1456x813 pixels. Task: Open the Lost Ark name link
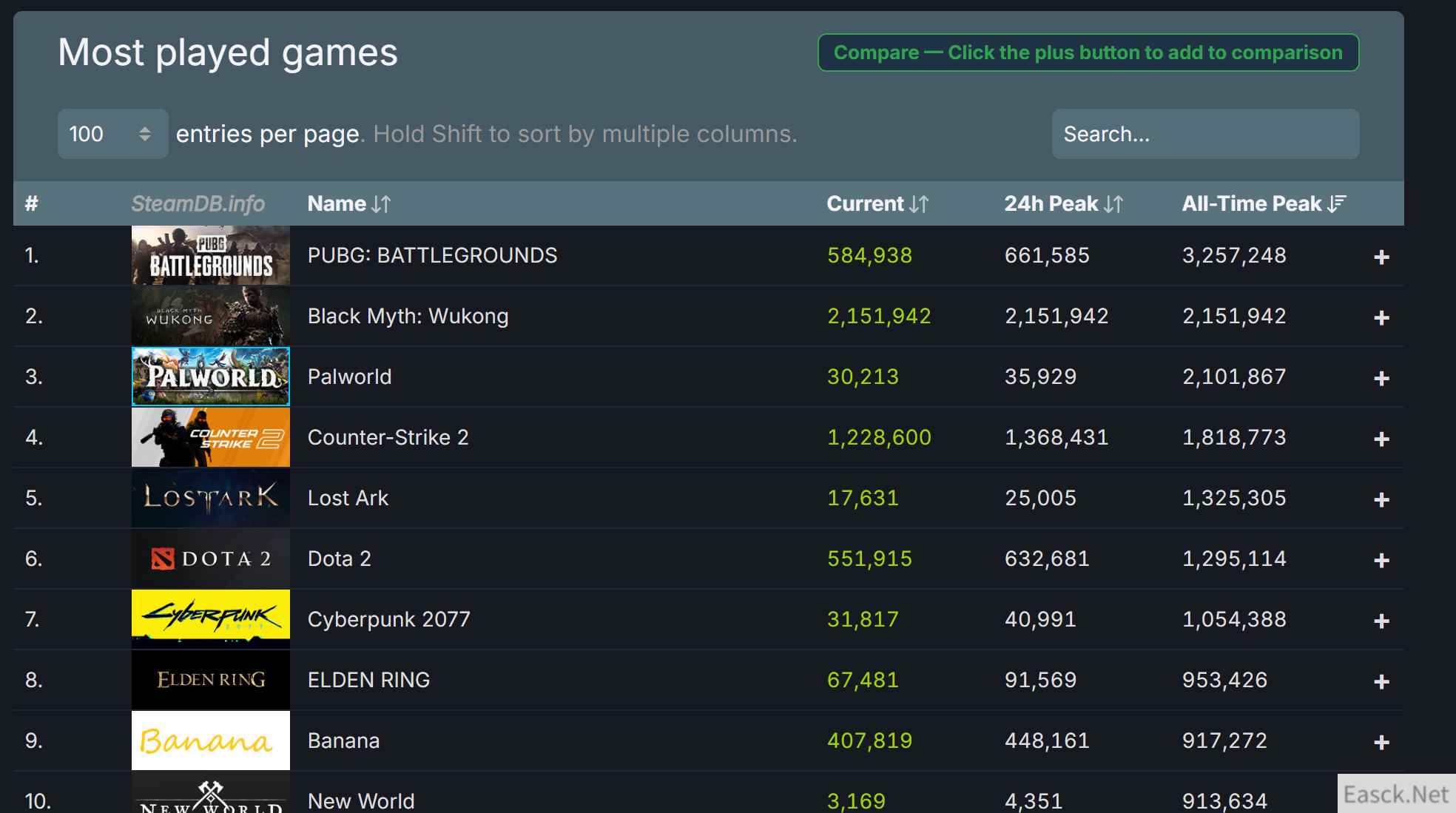click(348, 498)
